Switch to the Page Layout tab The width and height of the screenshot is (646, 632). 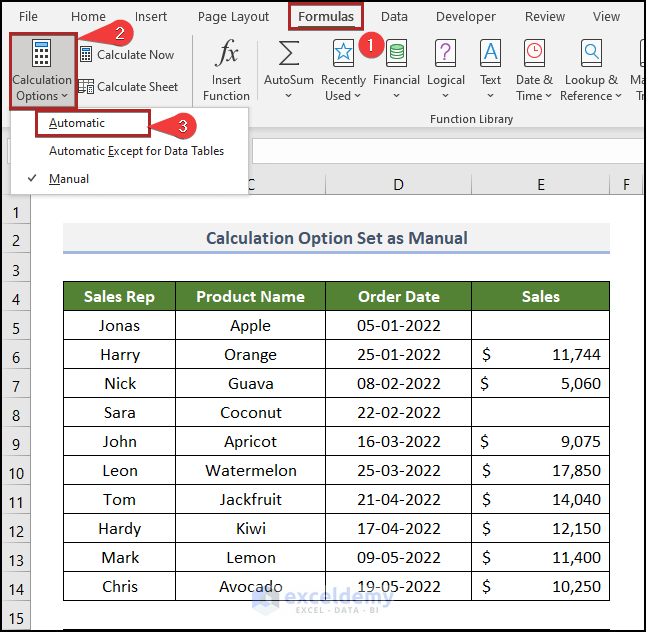pyautogui.click(x=233, y=17)
